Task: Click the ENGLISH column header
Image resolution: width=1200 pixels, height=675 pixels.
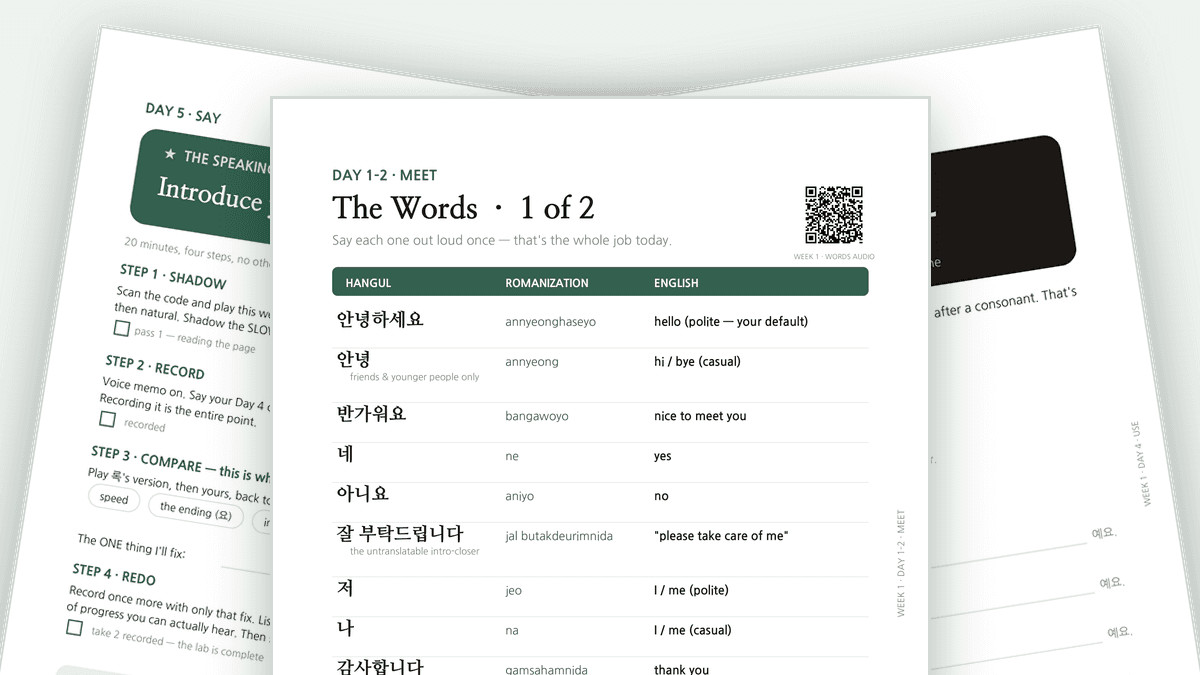Action: (x=676, y=283)
